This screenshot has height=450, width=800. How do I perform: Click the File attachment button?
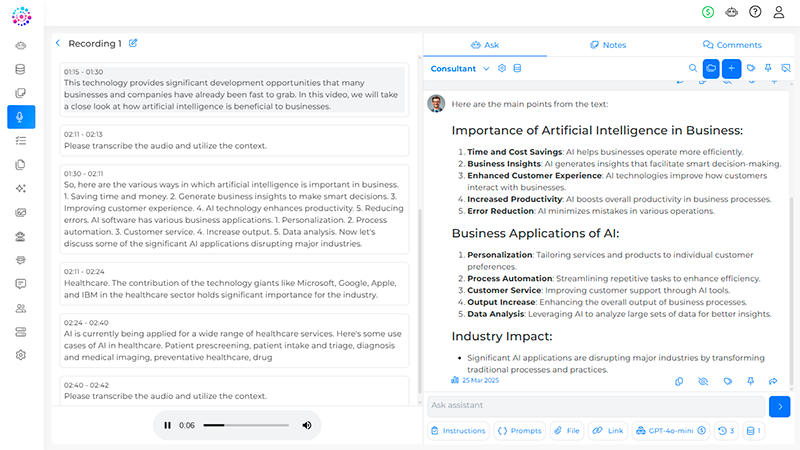click(x=567, y=431)
